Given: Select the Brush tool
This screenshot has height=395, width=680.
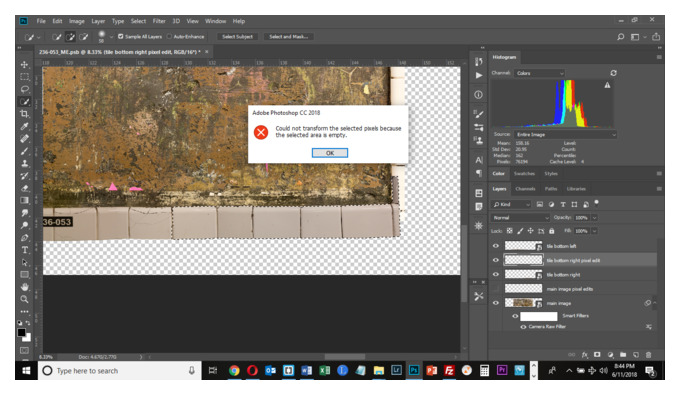Looking at the screenshot, I should 25,151.
